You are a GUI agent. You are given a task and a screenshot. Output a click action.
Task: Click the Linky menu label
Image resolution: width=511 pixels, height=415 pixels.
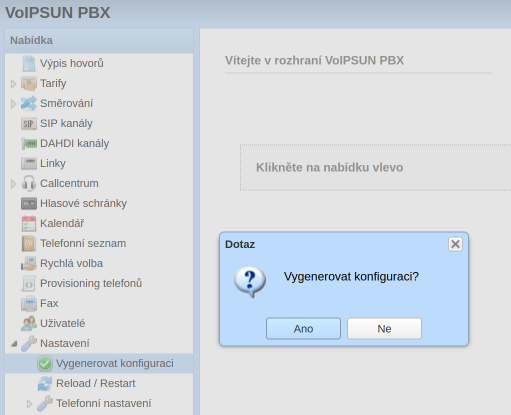[53, 163]
